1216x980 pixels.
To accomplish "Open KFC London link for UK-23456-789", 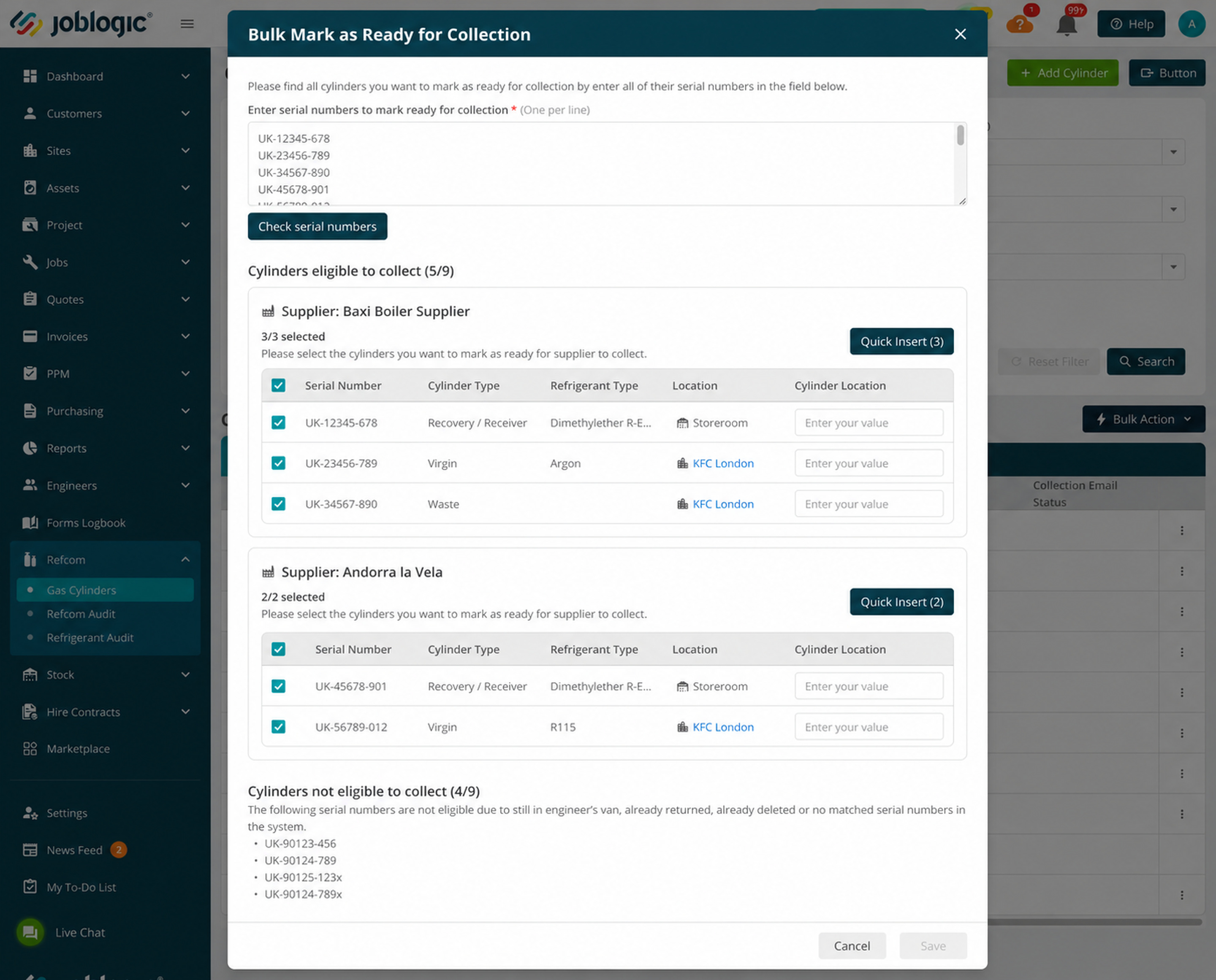I will tap(723, 463).
